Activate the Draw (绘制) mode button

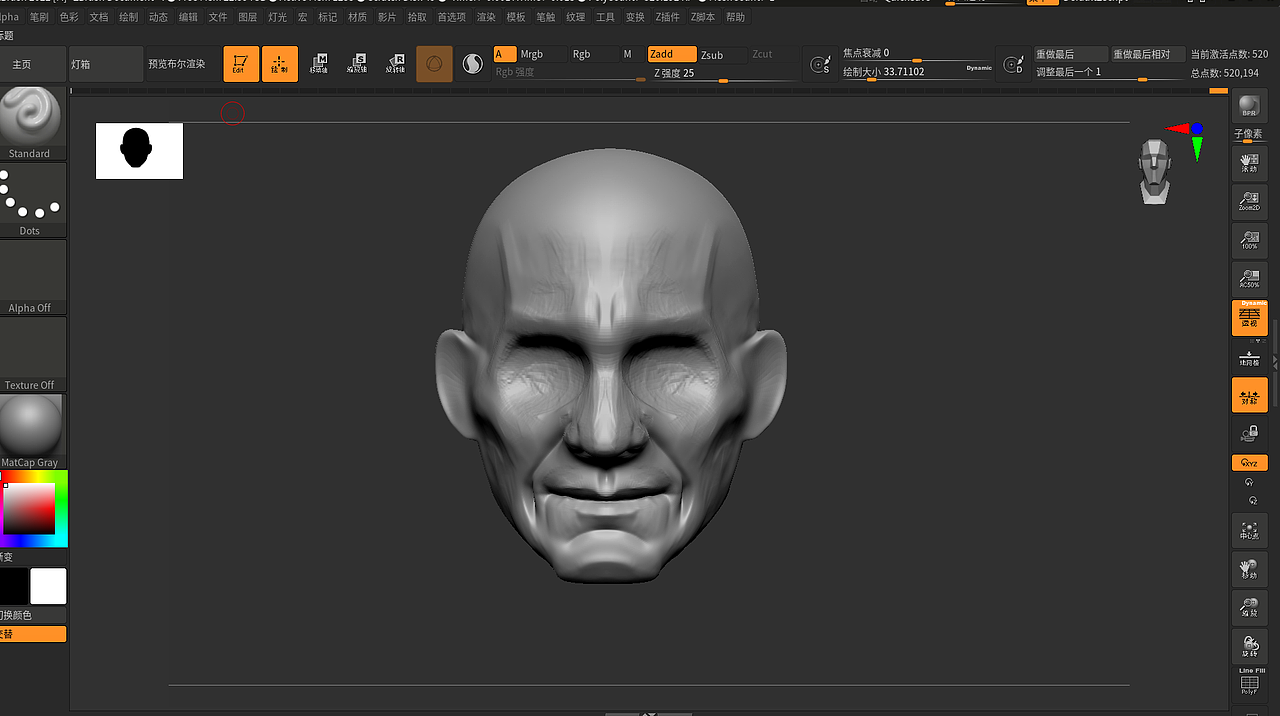tap(280, 64)
